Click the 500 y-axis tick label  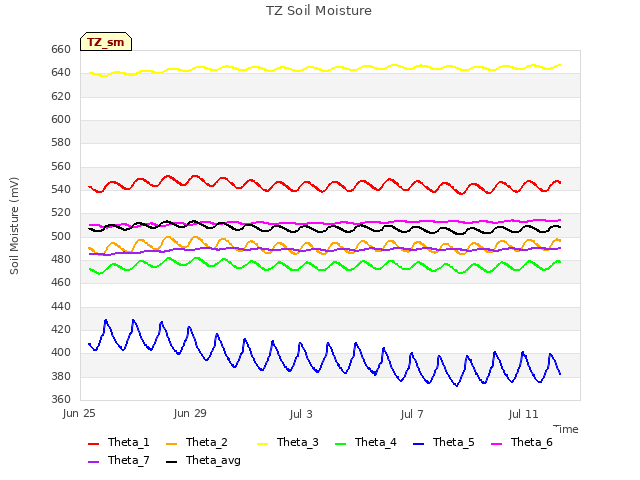point(61,236)
